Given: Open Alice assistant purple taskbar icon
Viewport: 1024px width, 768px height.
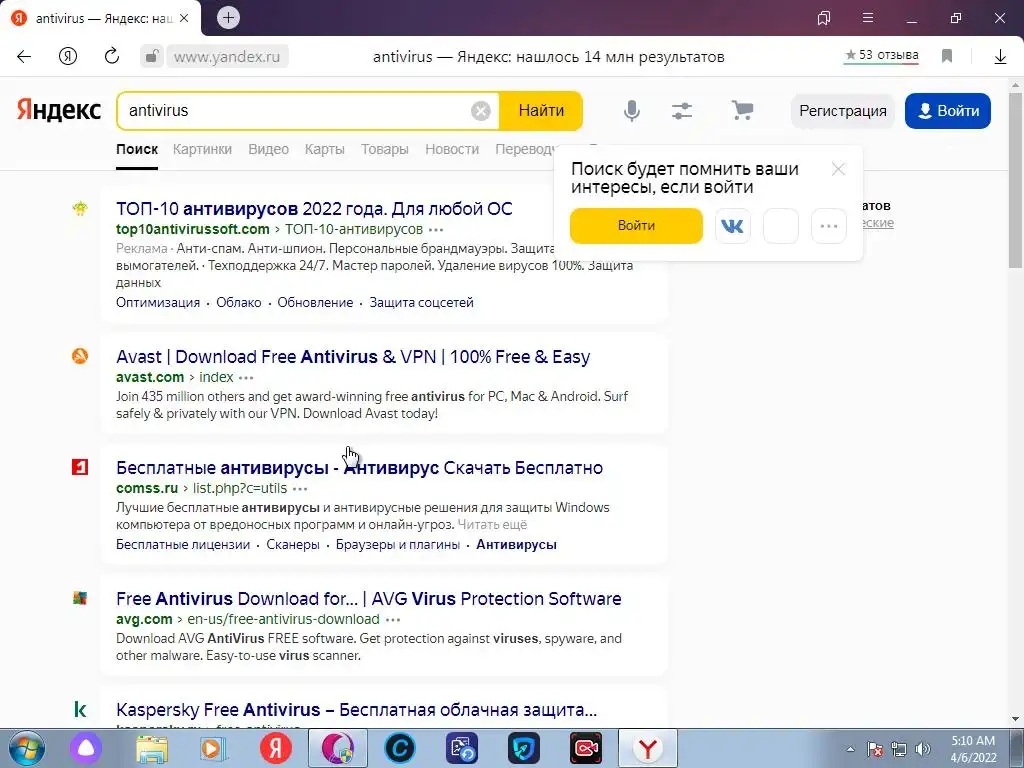Looking at the screenshot, I should (86, 749).
